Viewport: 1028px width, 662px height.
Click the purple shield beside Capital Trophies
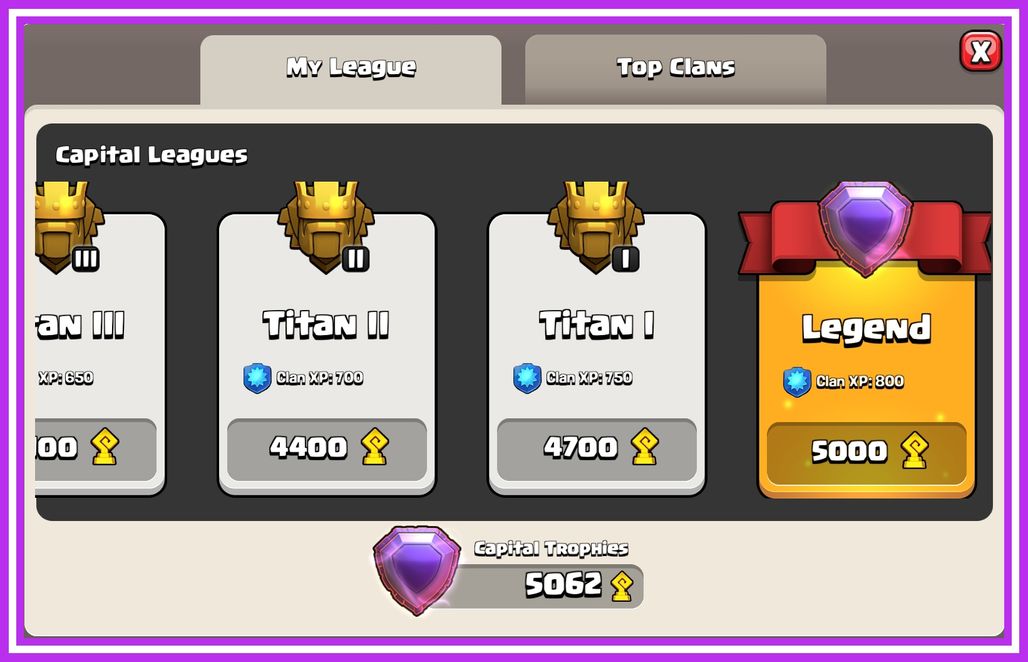pos(417,570)
